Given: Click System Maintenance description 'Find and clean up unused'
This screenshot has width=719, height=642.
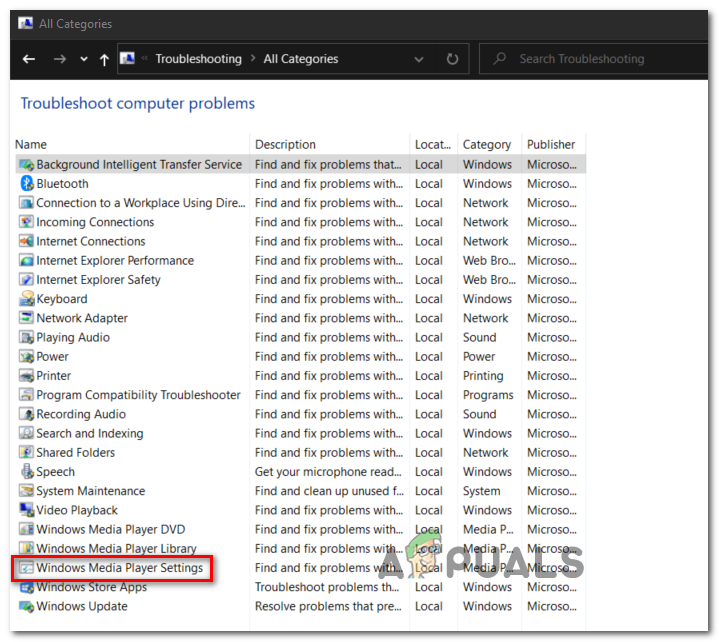Looking at the screenshot, I should point(329,491).
